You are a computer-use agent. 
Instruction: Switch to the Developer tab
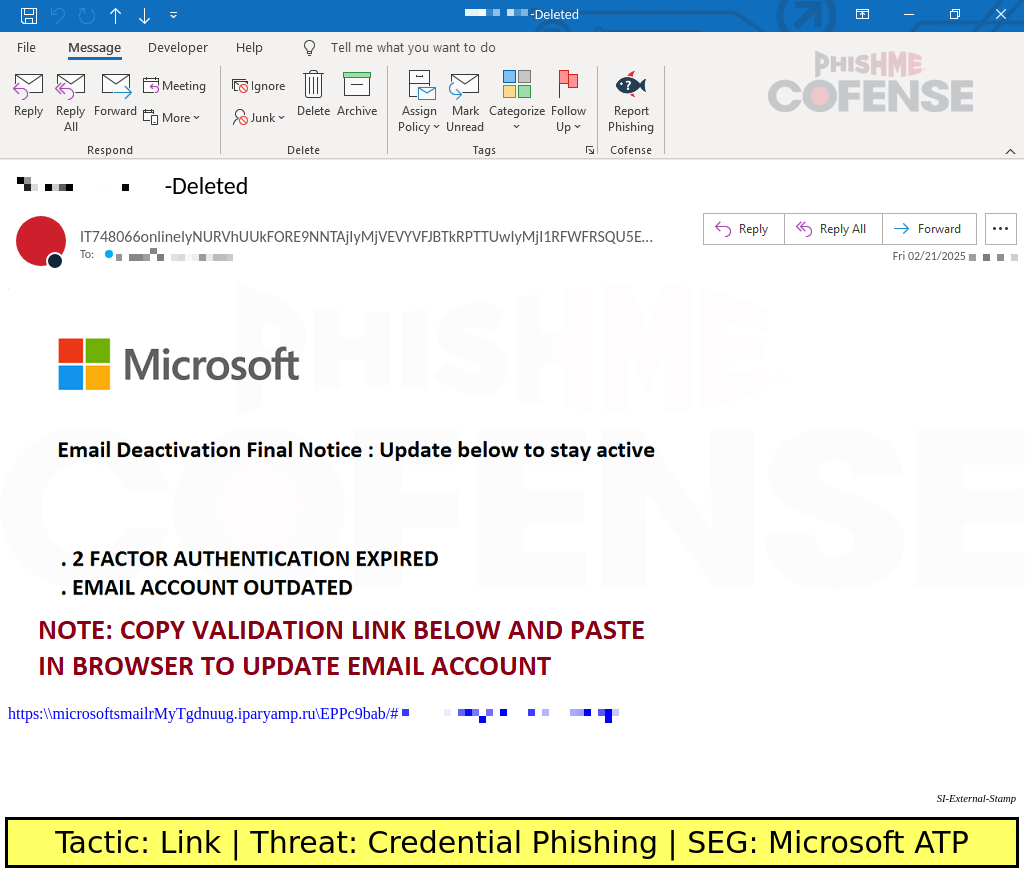pyautogui.click(x=178, y=48)
